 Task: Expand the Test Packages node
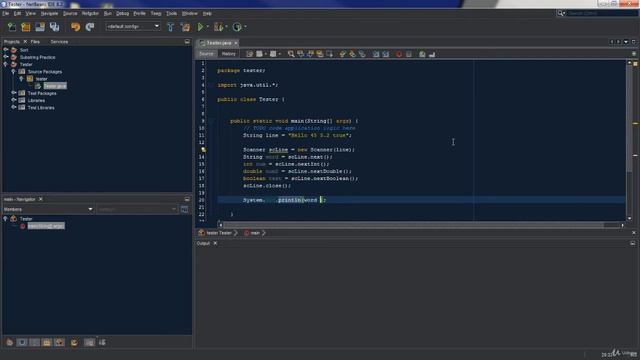13,93
